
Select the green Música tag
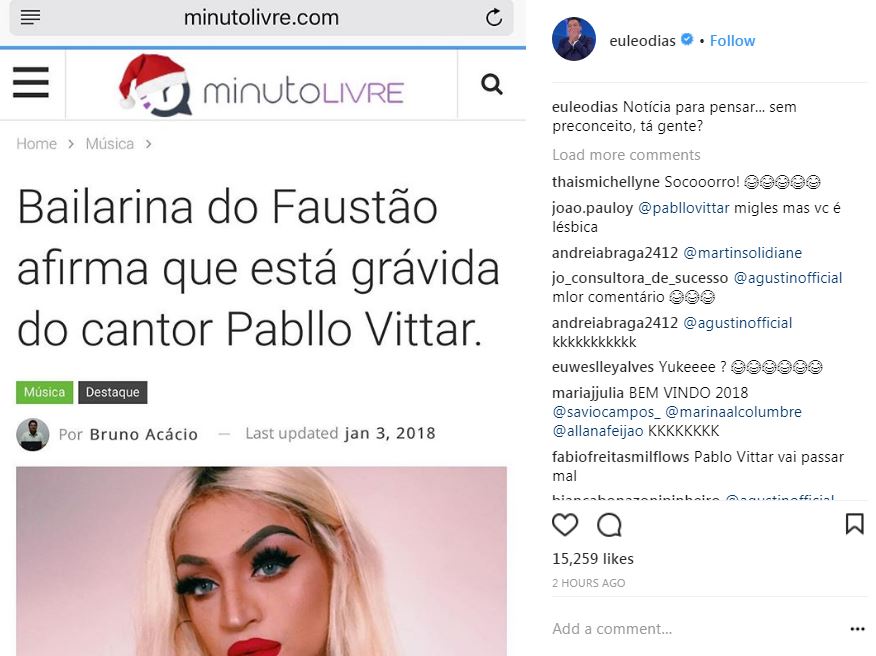[44, 392]
